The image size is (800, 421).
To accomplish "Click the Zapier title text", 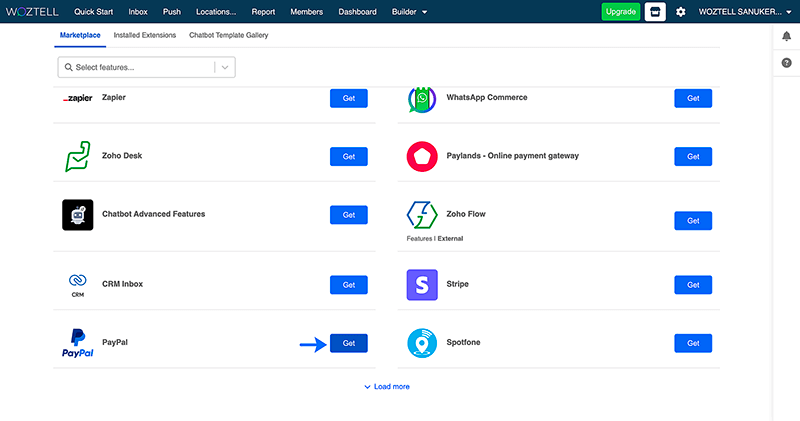I will pos(114,97).
